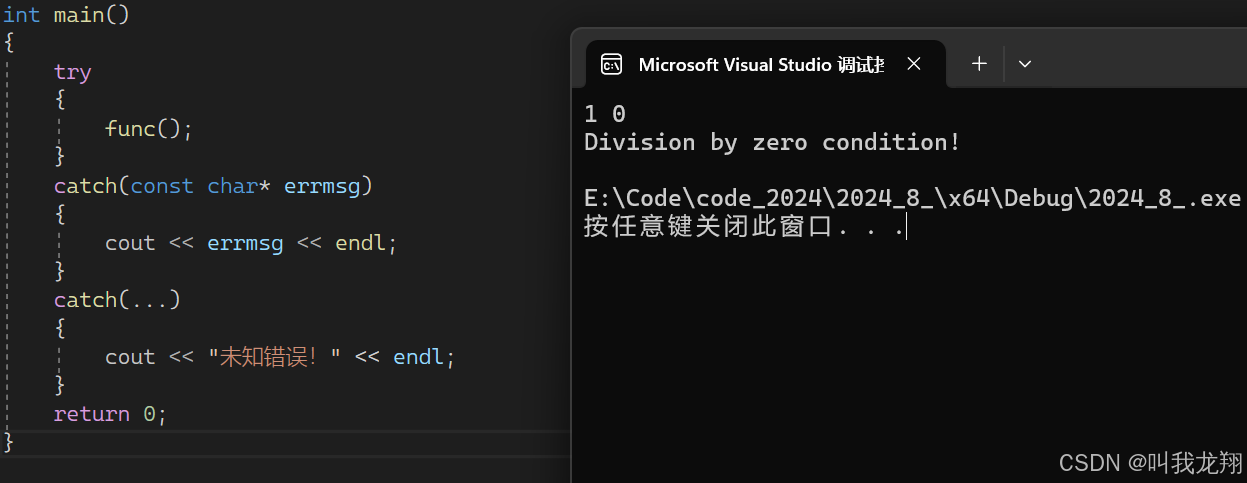Click the press-any-key prompt line in console
This screenshot has height=483, width=1247.
[x=743, y=227]
